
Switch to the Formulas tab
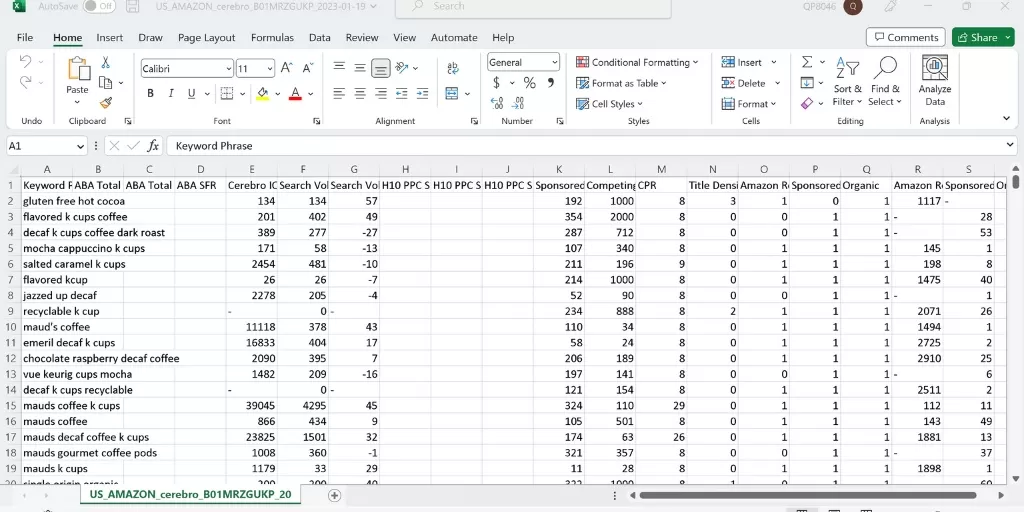(x=272, y=37)
